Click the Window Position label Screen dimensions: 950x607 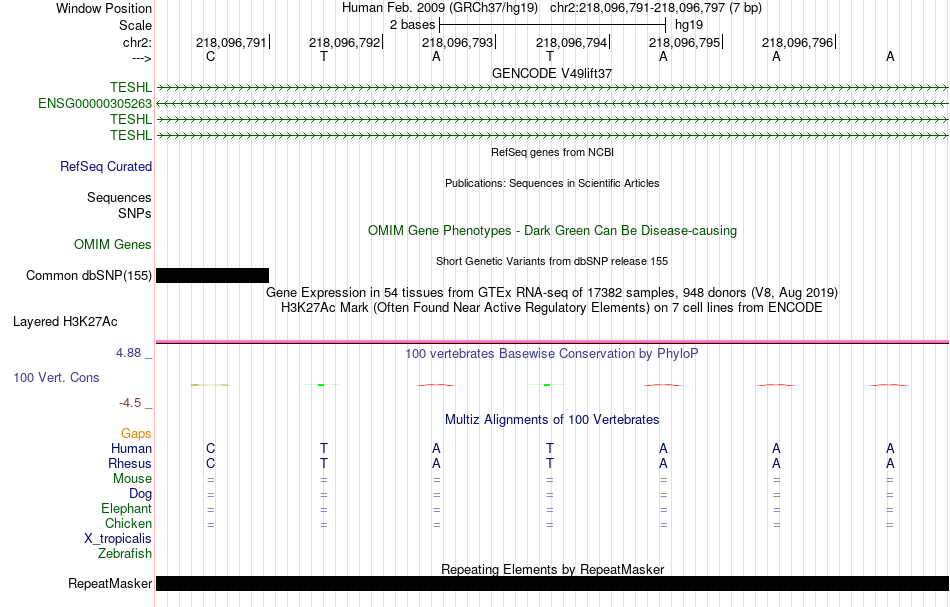click(x=104, y=8)
